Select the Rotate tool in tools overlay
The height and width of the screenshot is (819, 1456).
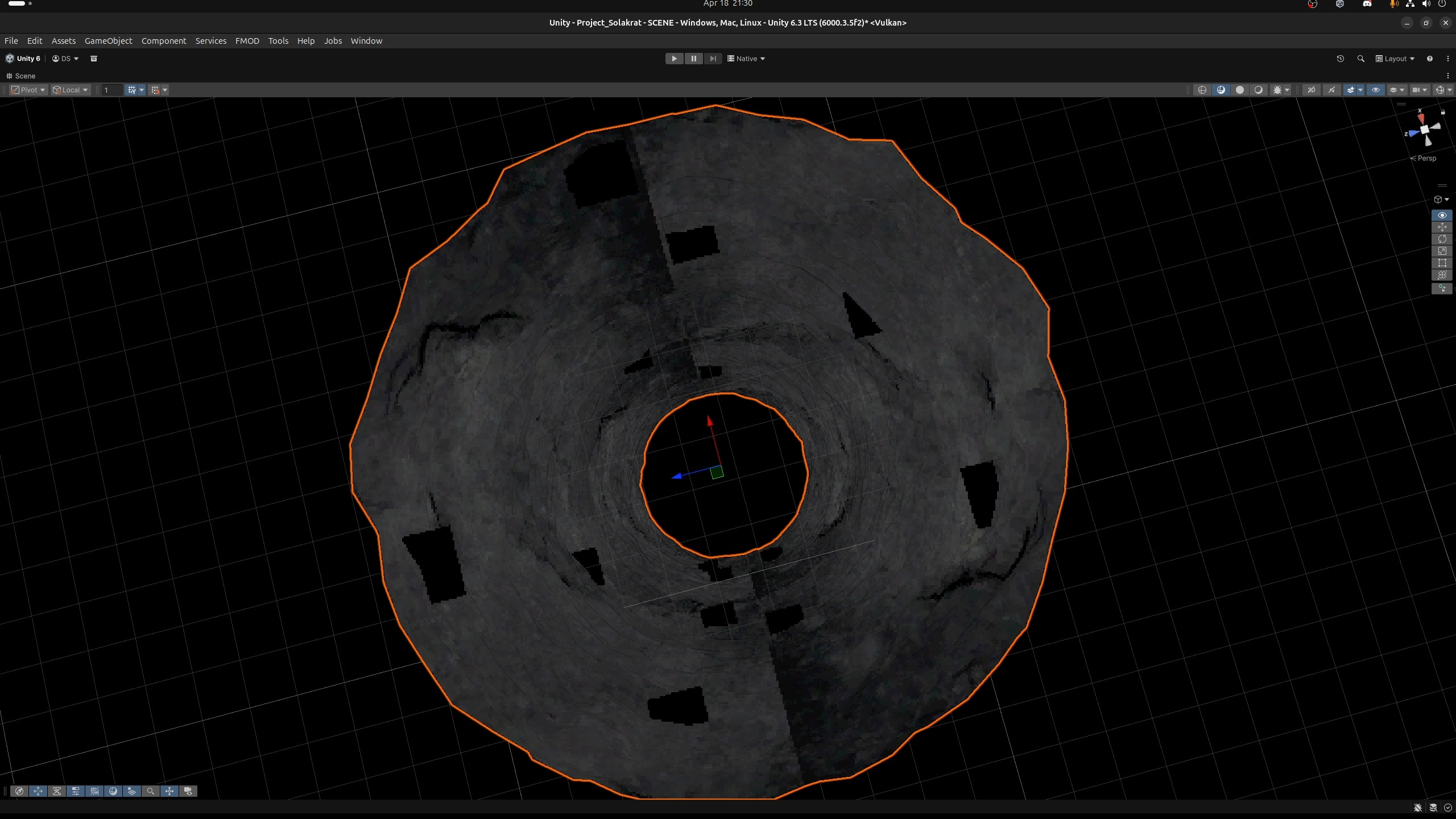(1442, 239)
